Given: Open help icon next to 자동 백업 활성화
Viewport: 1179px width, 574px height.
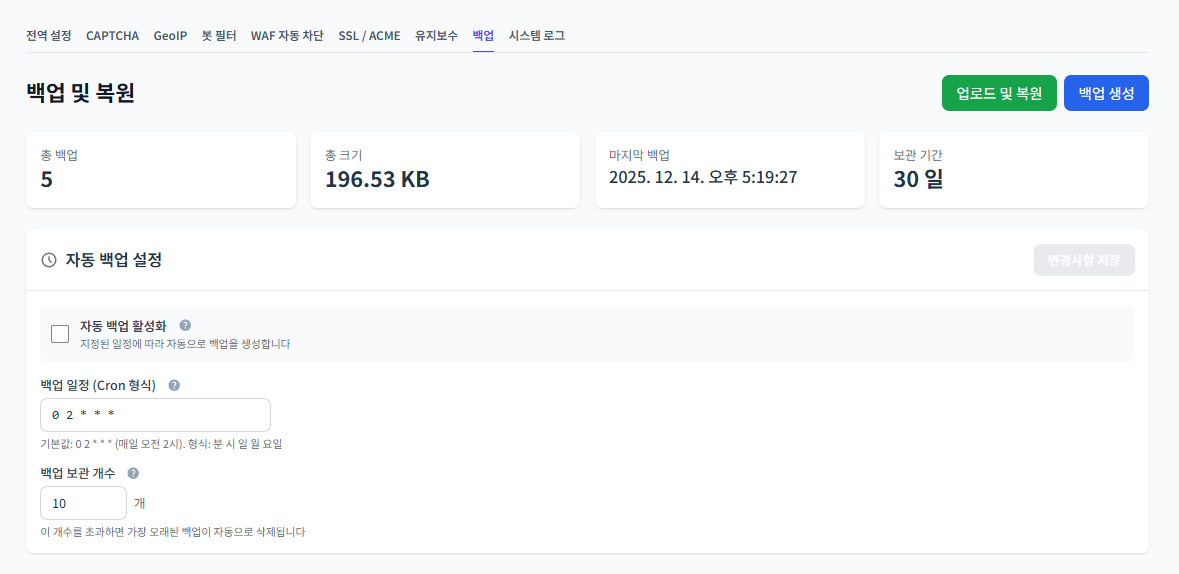Looking at the screenshot, I should pos(185,326).
